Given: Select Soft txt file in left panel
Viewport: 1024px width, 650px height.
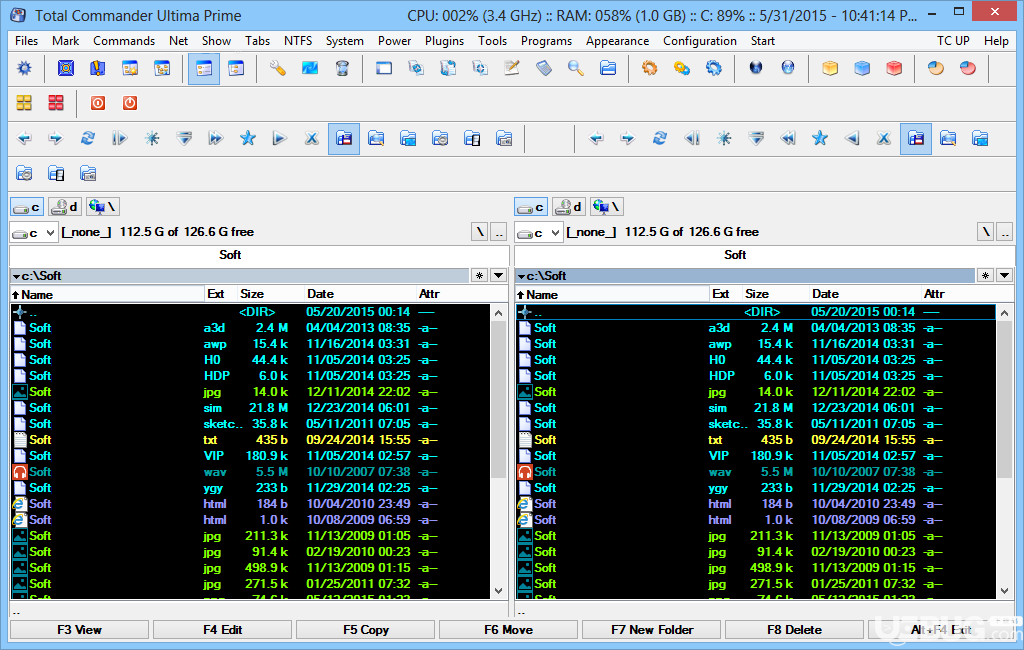Looking at the screenshot, I should [x=250, y=440].
